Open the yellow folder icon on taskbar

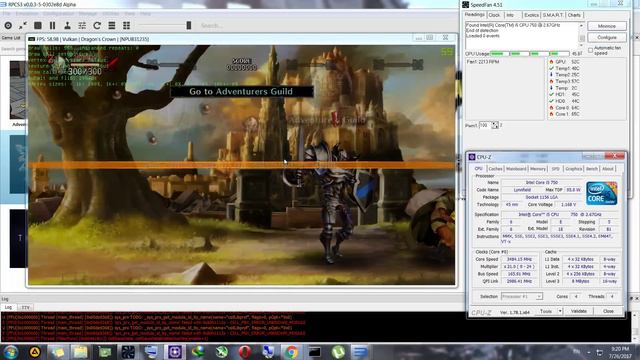click(x=80, y=352)
